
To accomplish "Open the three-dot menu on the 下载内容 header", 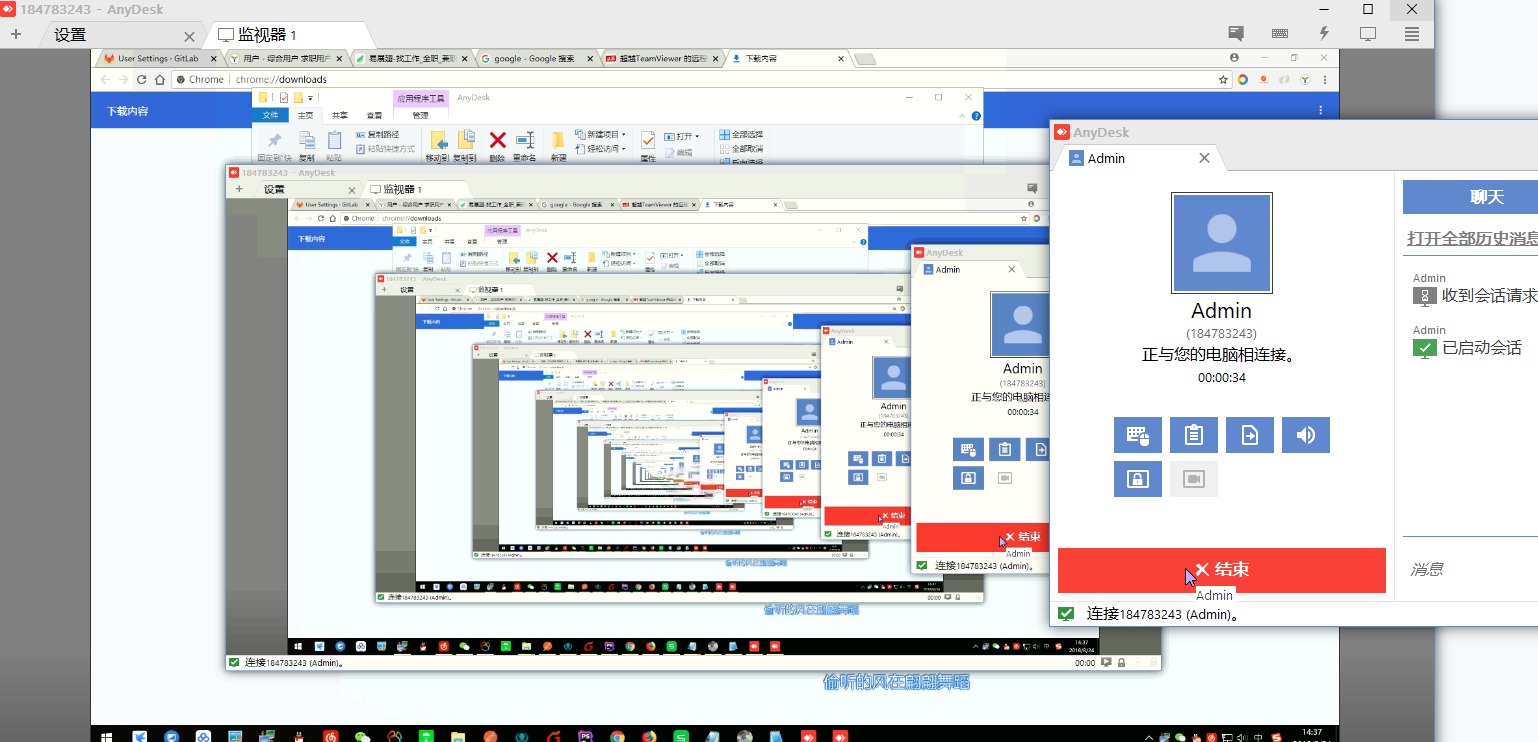I will point(1321,110).
